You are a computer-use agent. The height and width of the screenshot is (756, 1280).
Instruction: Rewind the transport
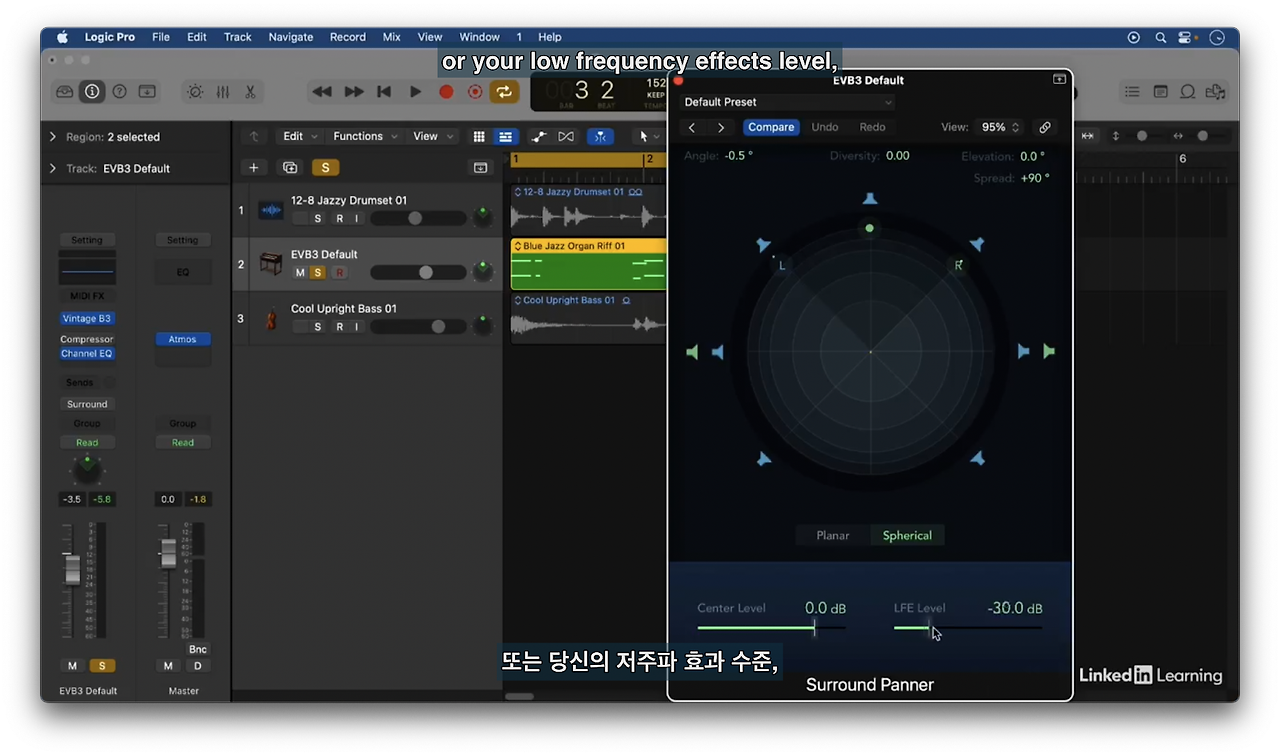click(322, 91)
